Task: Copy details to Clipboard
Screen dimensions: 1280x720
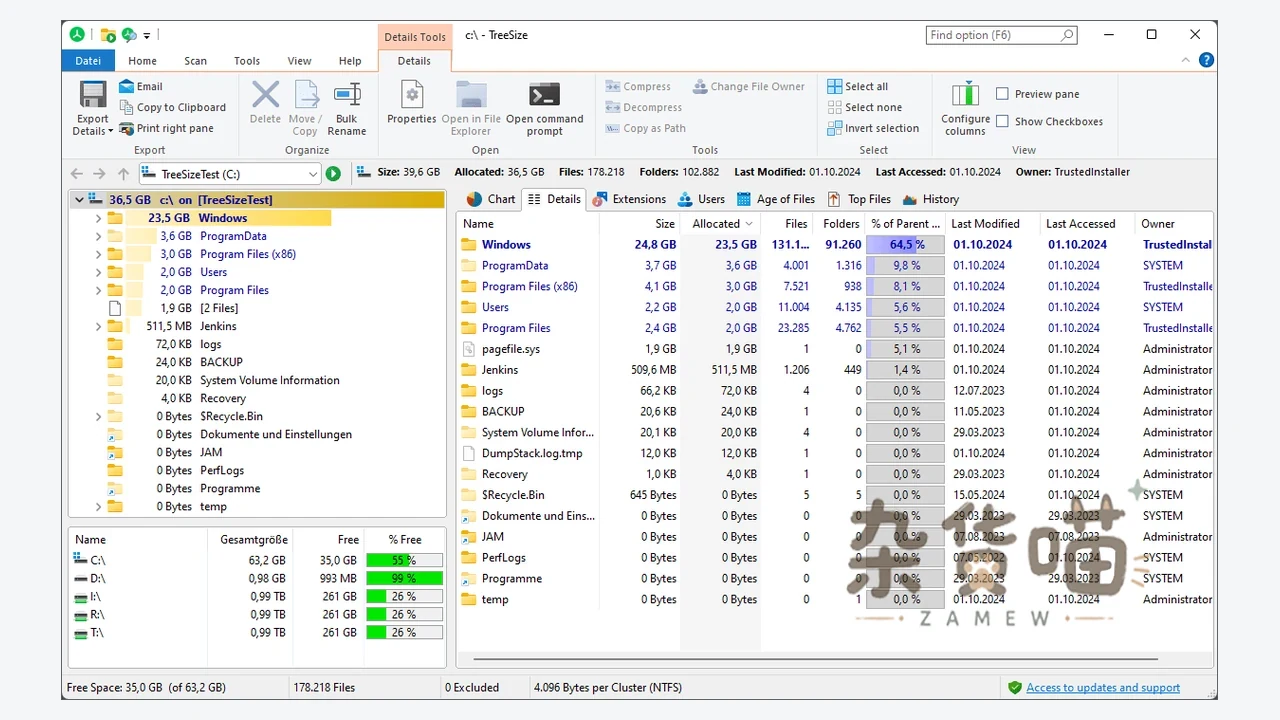Action: click(172, 108)
